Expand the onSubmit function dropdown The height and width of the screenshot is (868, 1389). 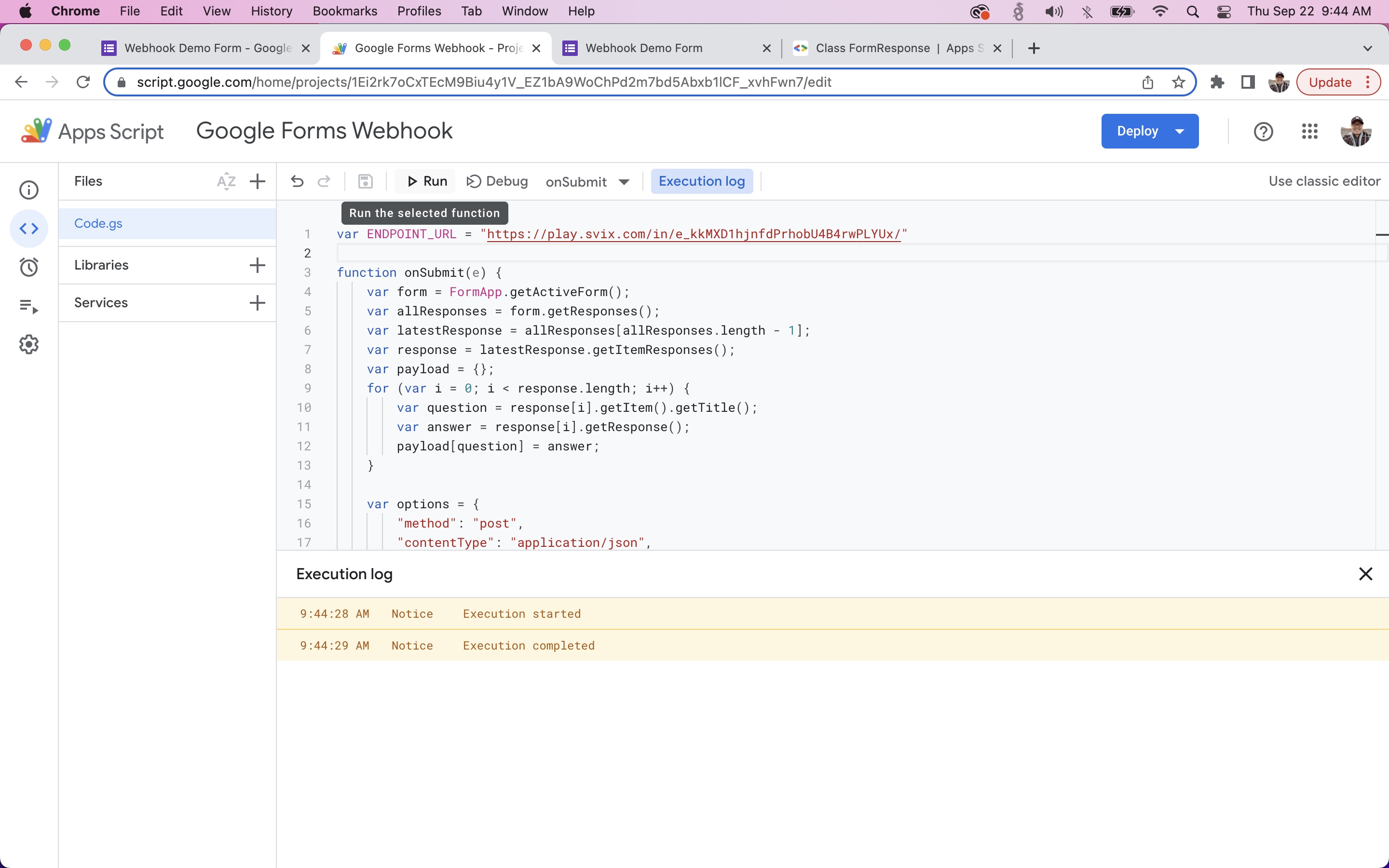624,182
